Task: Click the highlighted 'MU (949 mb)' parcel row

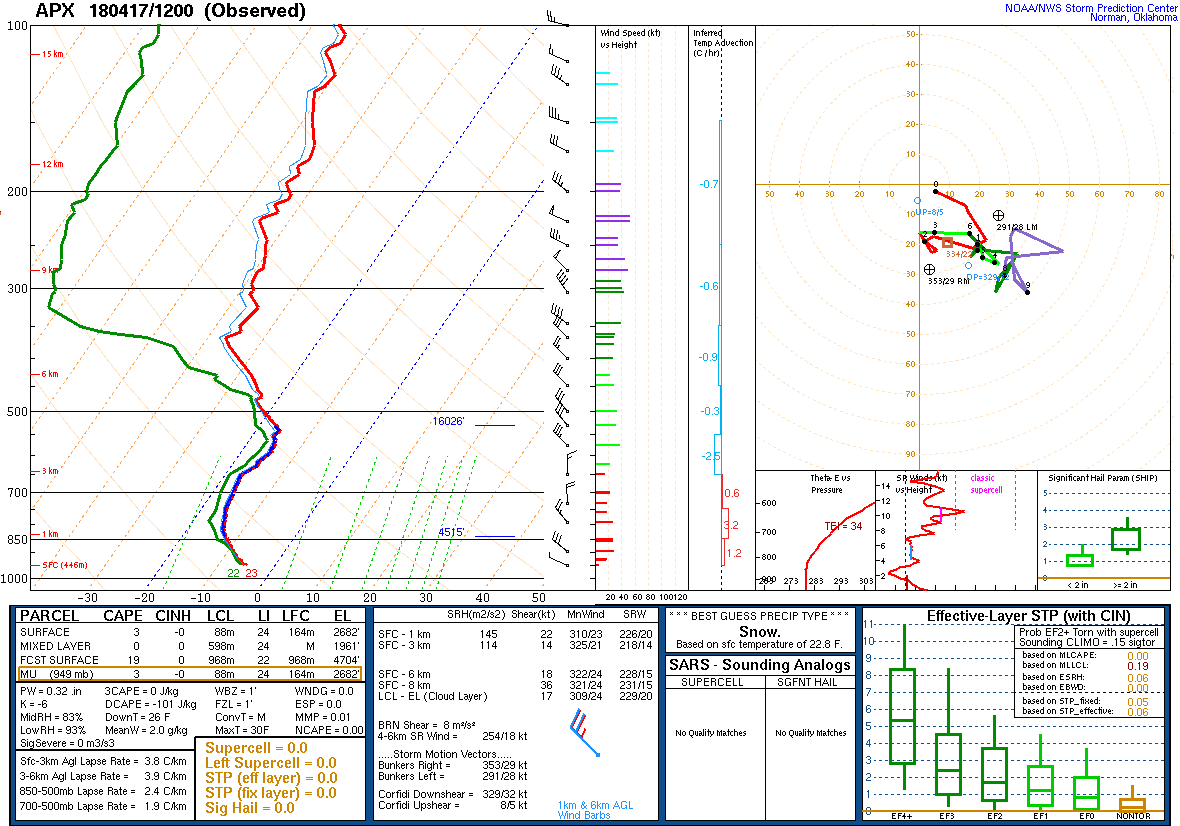Action: [189, 674]
